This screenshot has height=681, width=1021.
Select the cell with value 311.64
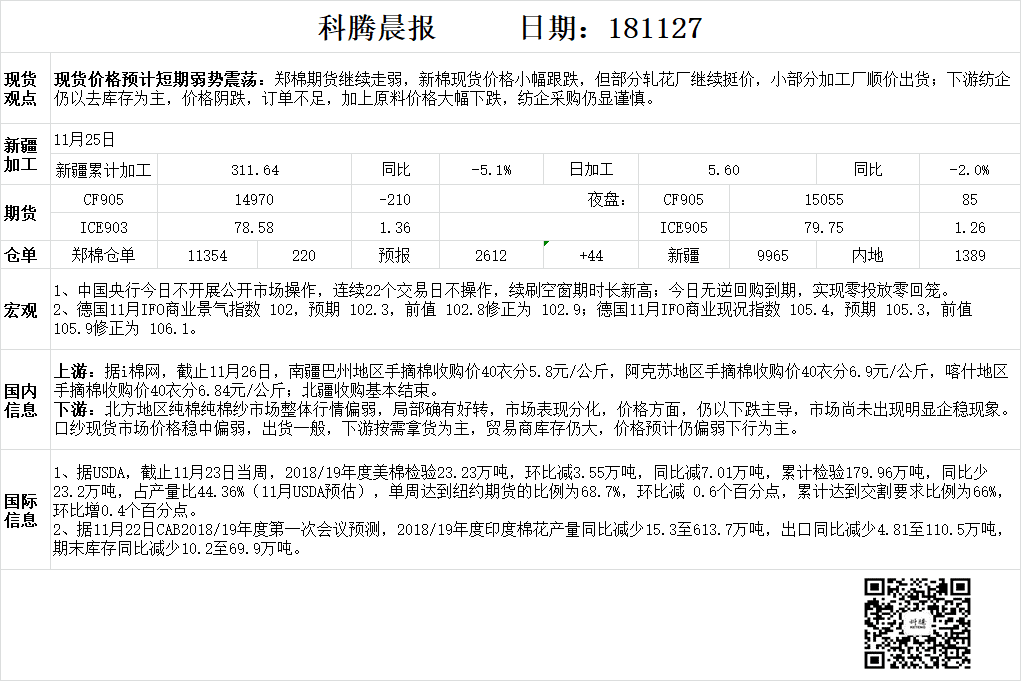point(255,170)
